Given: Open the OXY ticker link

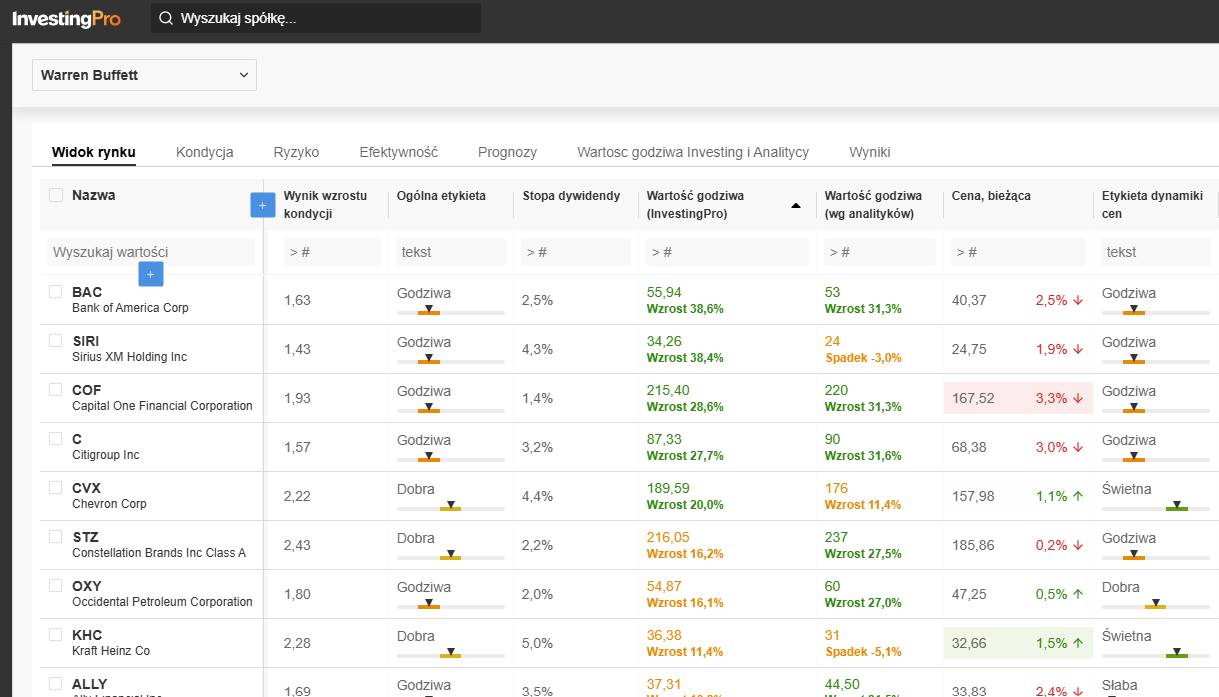Looking at the screenshot, I should point(87,586).
